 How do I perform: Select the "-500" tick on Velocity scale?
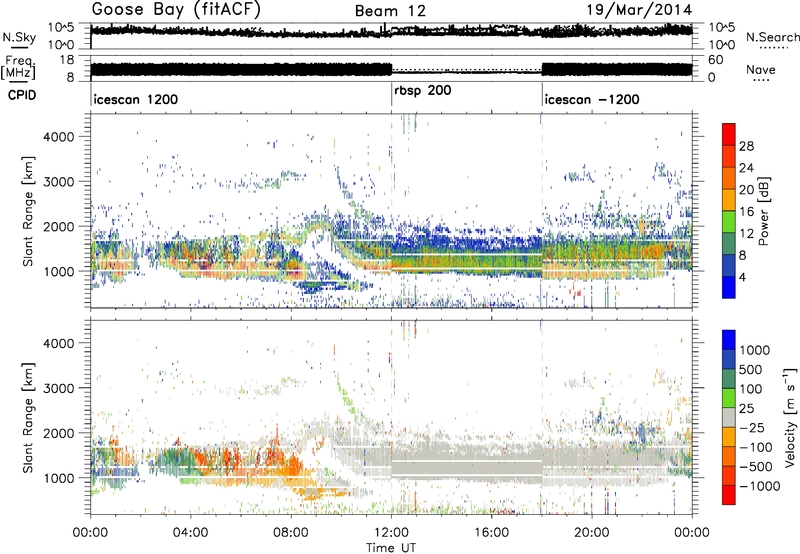[756, 466]
